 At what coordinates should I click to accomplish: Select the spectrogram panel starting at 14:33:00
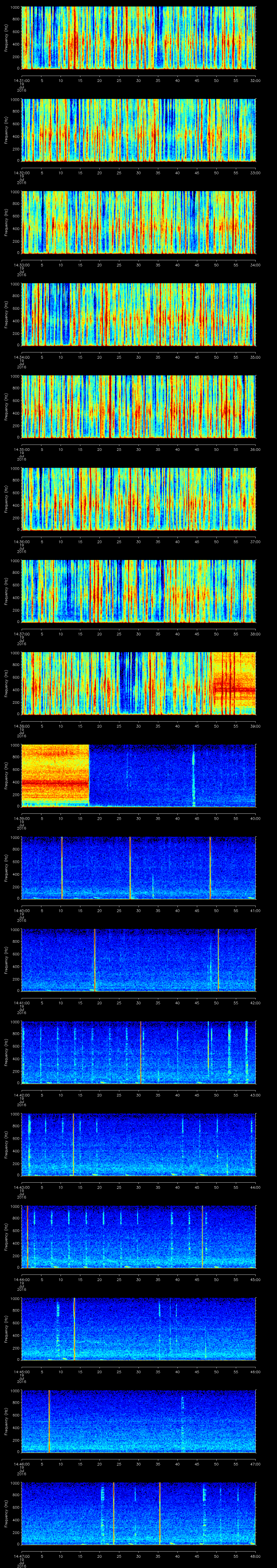pyautogui.click(x=139, y=222)
